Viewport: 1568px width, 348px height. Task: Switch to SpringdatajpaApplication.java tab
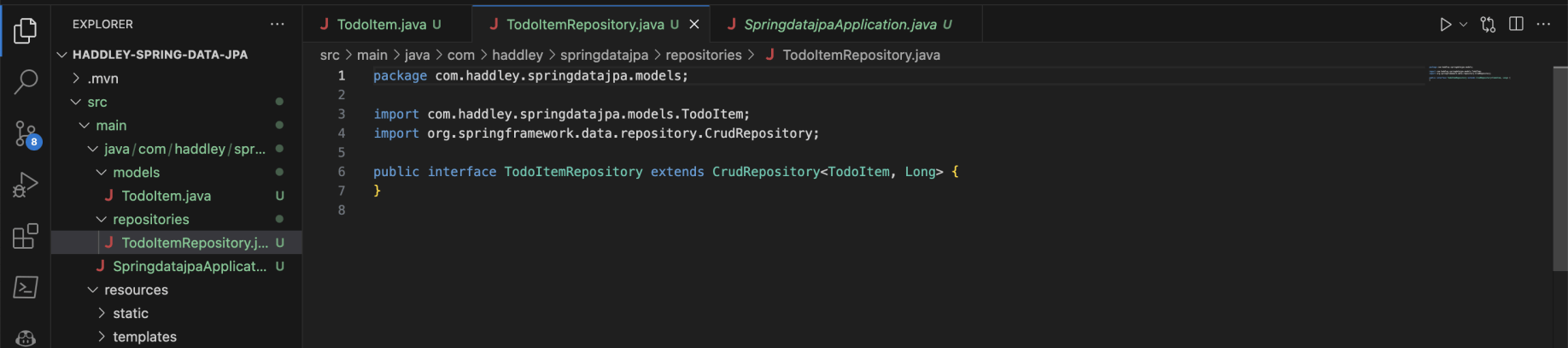(840, 25)
